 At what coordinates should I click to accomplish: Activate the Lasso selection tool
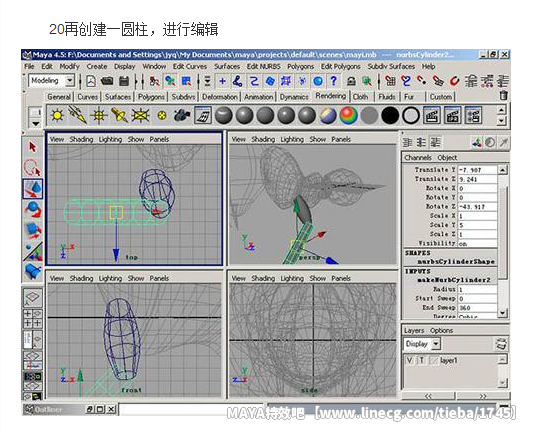point(32,167)
